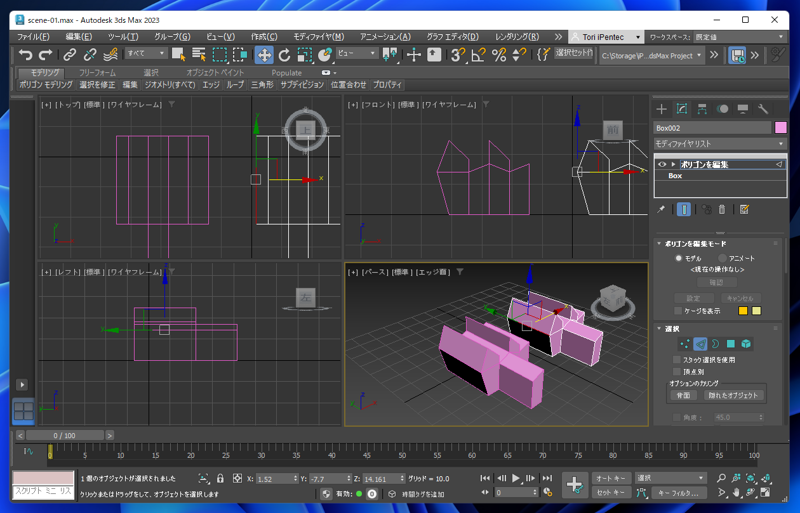
Task: Select the Unlink selection icon
Action: (90, 55)
